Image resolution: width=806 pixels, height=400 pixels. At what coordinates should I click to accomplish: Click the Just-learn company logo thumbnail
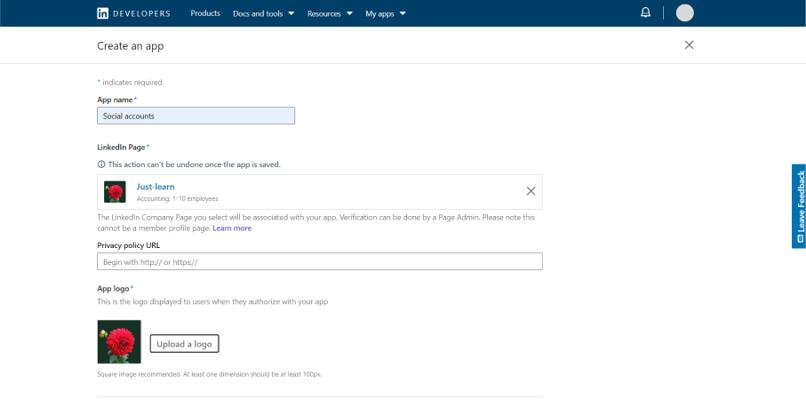pyautogui.click(x=115, y=191)
